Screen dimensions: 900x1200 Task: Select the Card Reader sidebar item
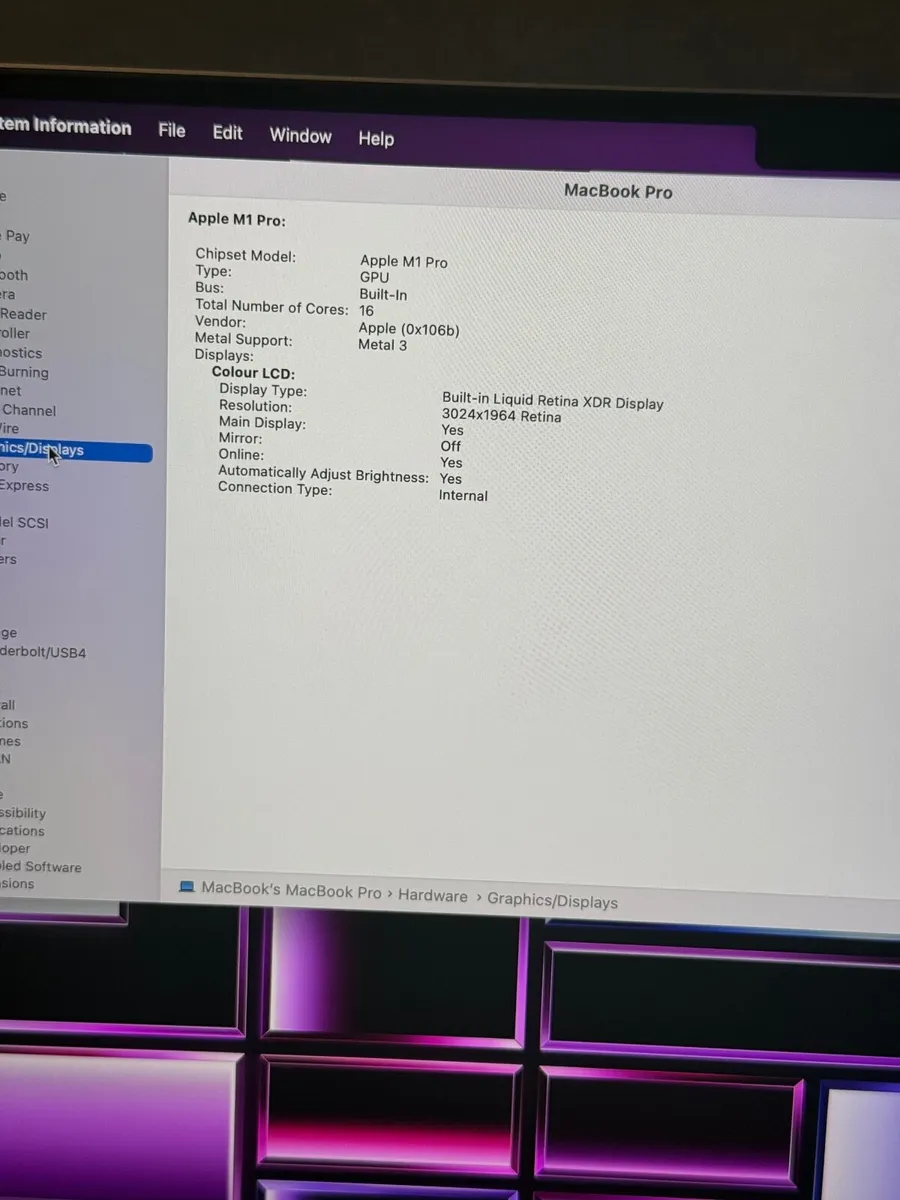pyautogui.click(x=23, y=314)
